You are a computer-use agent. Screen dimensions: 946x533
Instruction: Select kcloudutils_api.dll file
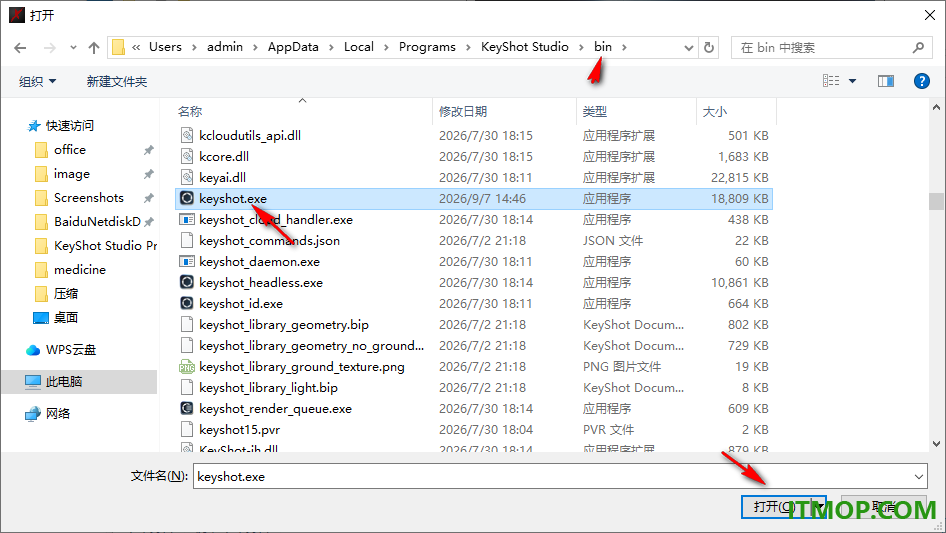coord(250,135)
